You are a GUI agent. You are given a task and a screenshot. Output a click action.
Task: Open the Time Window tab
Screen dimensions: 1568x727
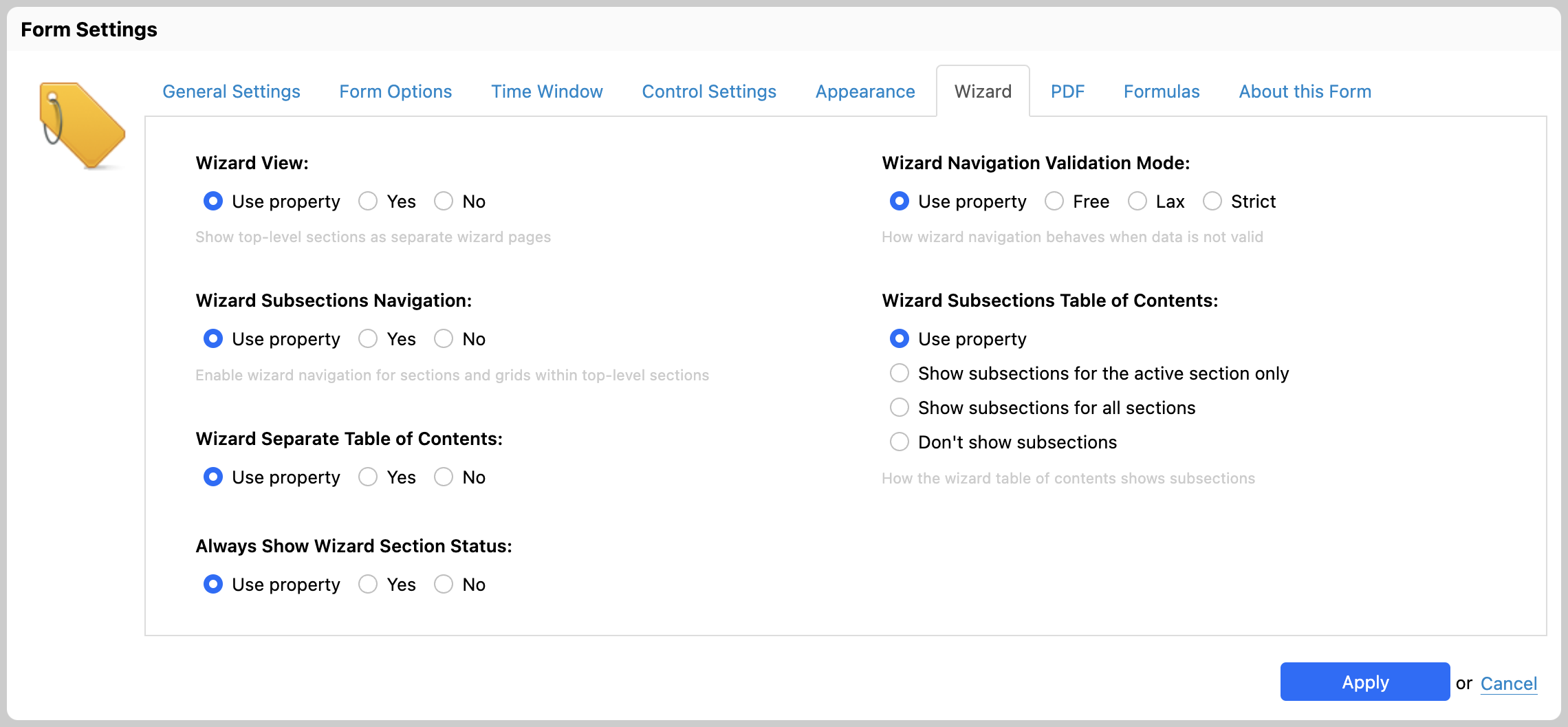tap(547, 91)
